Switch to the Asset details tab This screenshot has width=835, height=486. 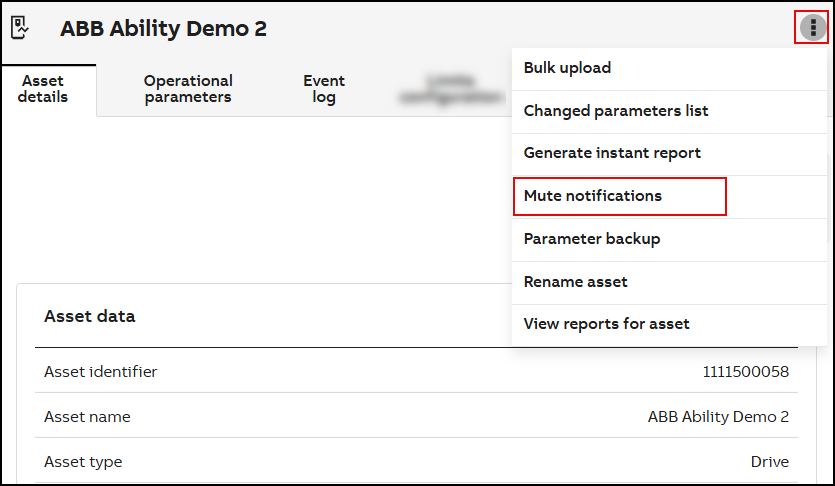(x=43, y=89)
